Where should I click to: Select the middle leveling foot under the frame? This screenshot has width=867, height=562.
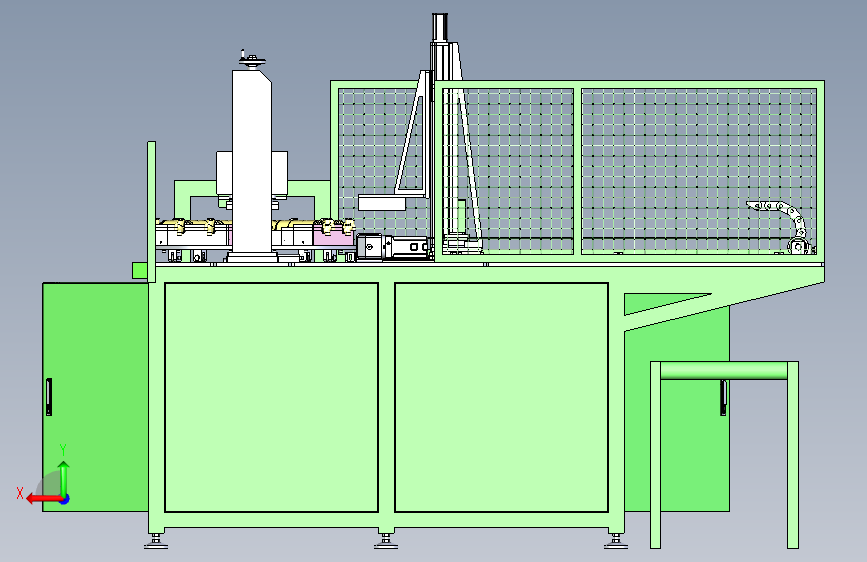(x=385, y=541)
